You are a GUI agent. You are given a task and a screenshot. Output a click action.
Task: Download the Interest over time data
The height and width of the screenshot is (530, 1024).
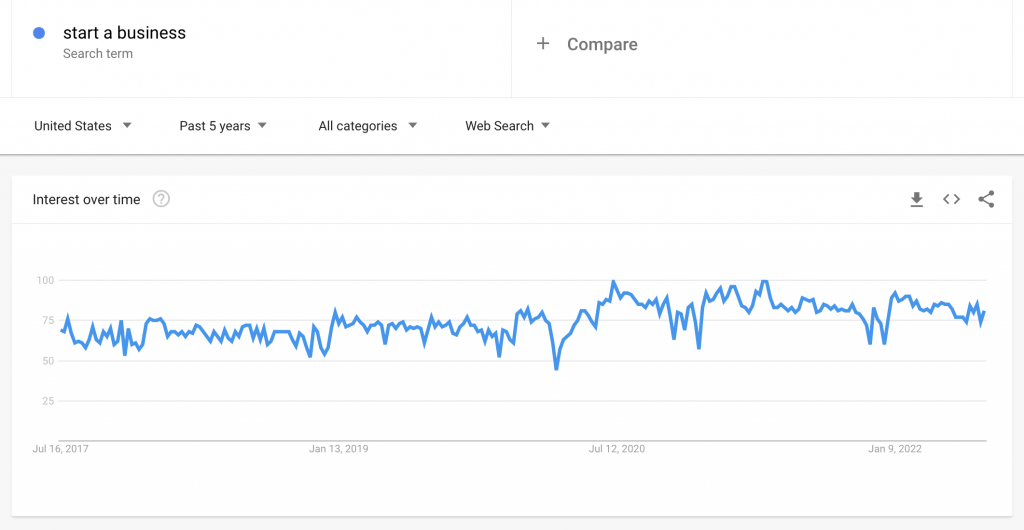click(917, 200)
